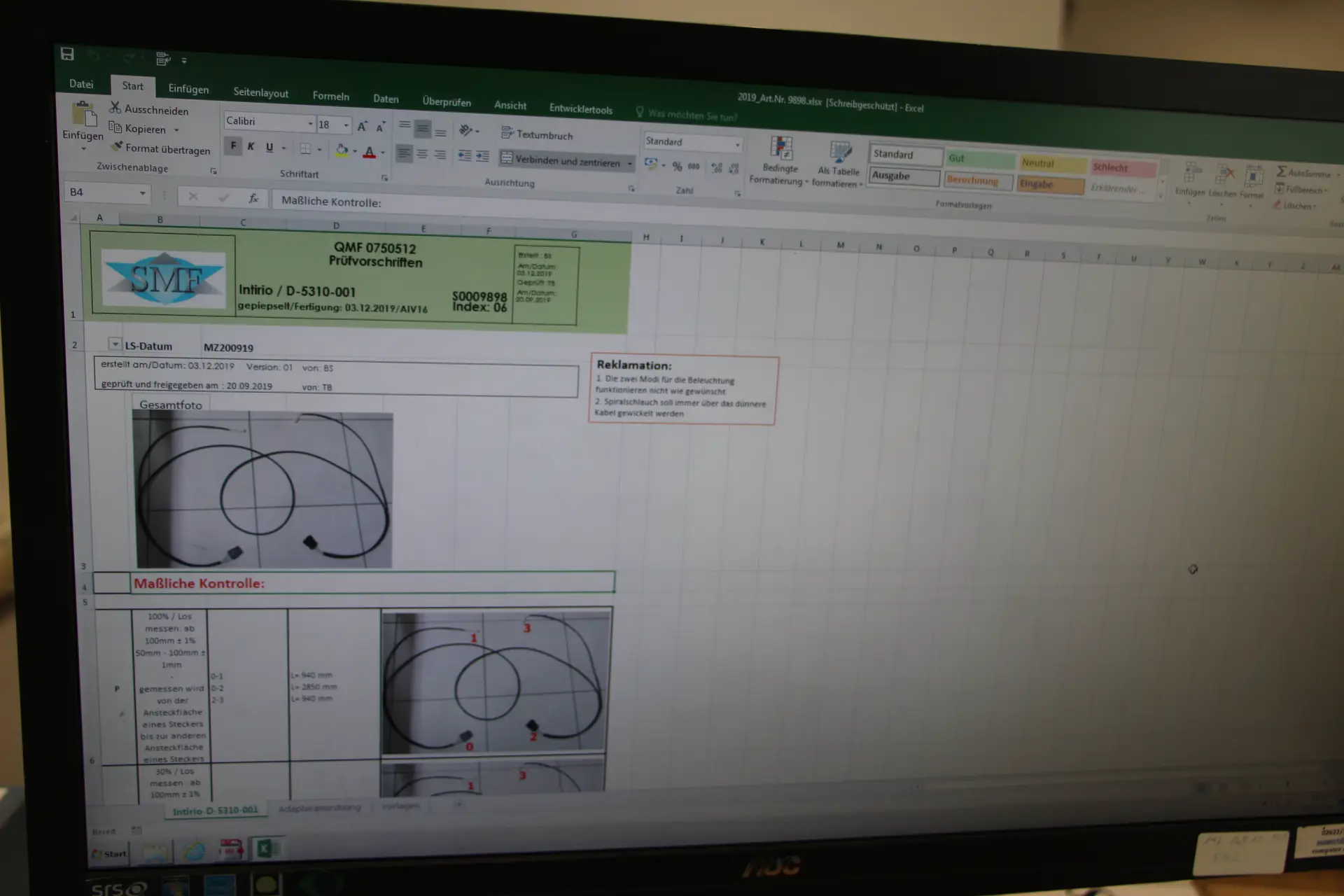Save the workbook with the disk icon
The image size is (1344, 896).
(67, 54)
